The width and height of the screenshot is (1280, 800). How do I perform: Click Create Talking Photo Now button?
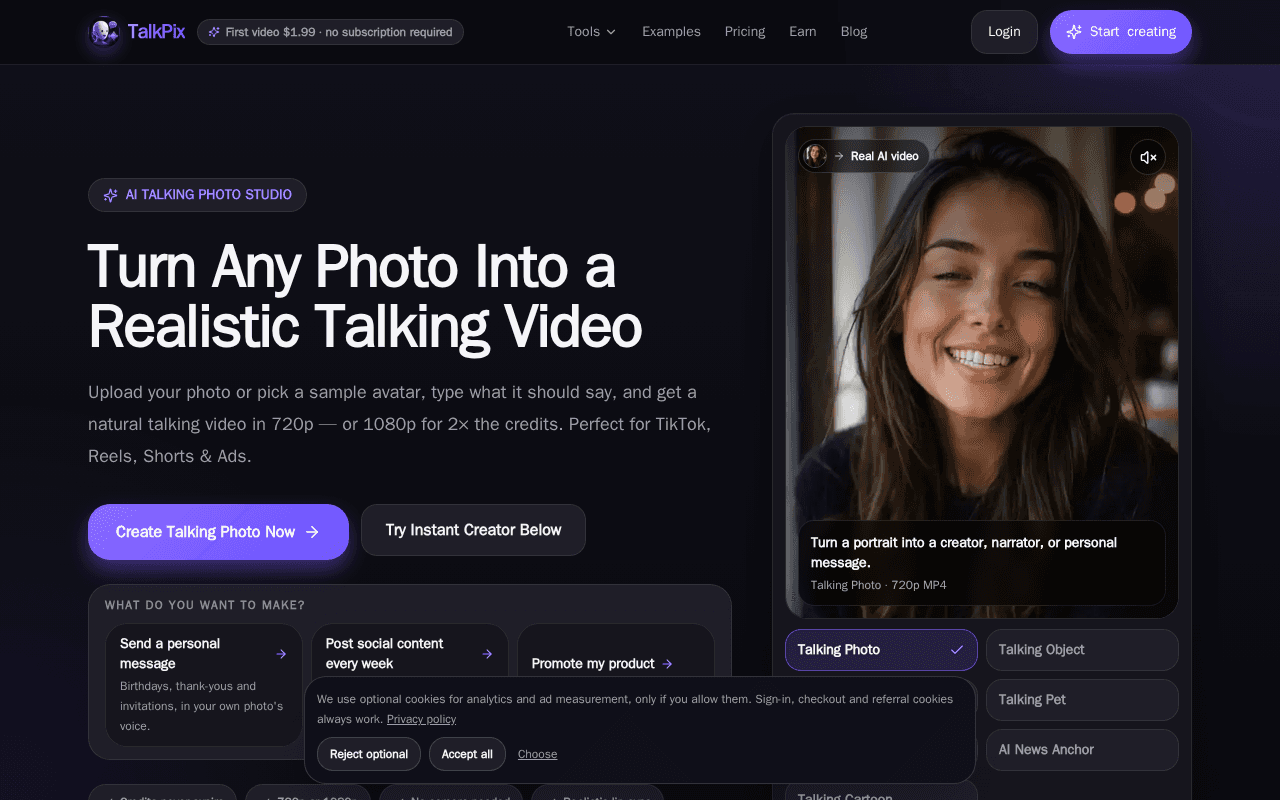click(218, 532)
